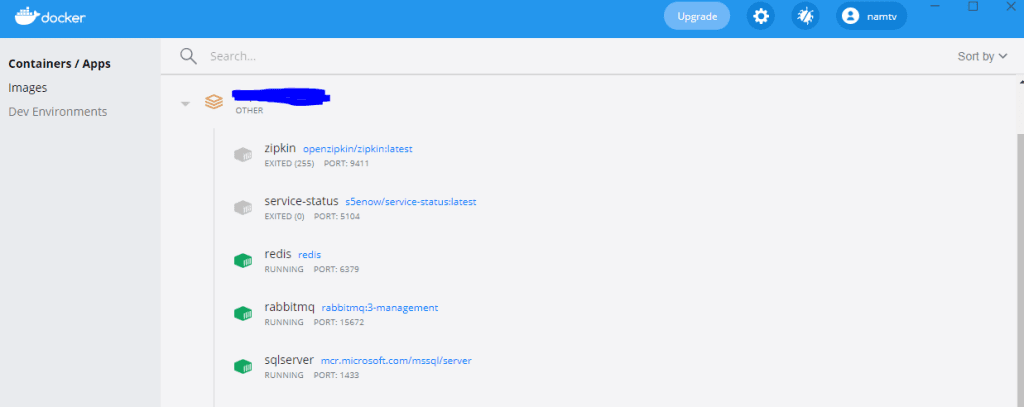Image resolution: width=1024 pixels, height=407 pixels.
Task: Click the RUNNING status of rabbitmq
Action: click(283, 322)
